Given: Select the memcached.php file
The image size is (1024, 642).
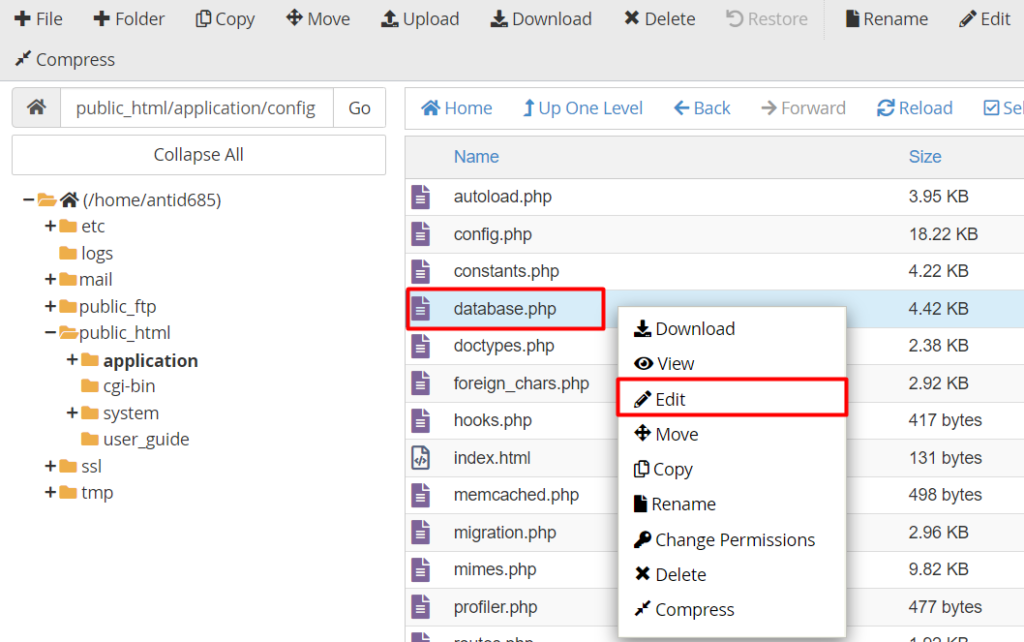Looking at the screenshot, I should tap(516, 495).
